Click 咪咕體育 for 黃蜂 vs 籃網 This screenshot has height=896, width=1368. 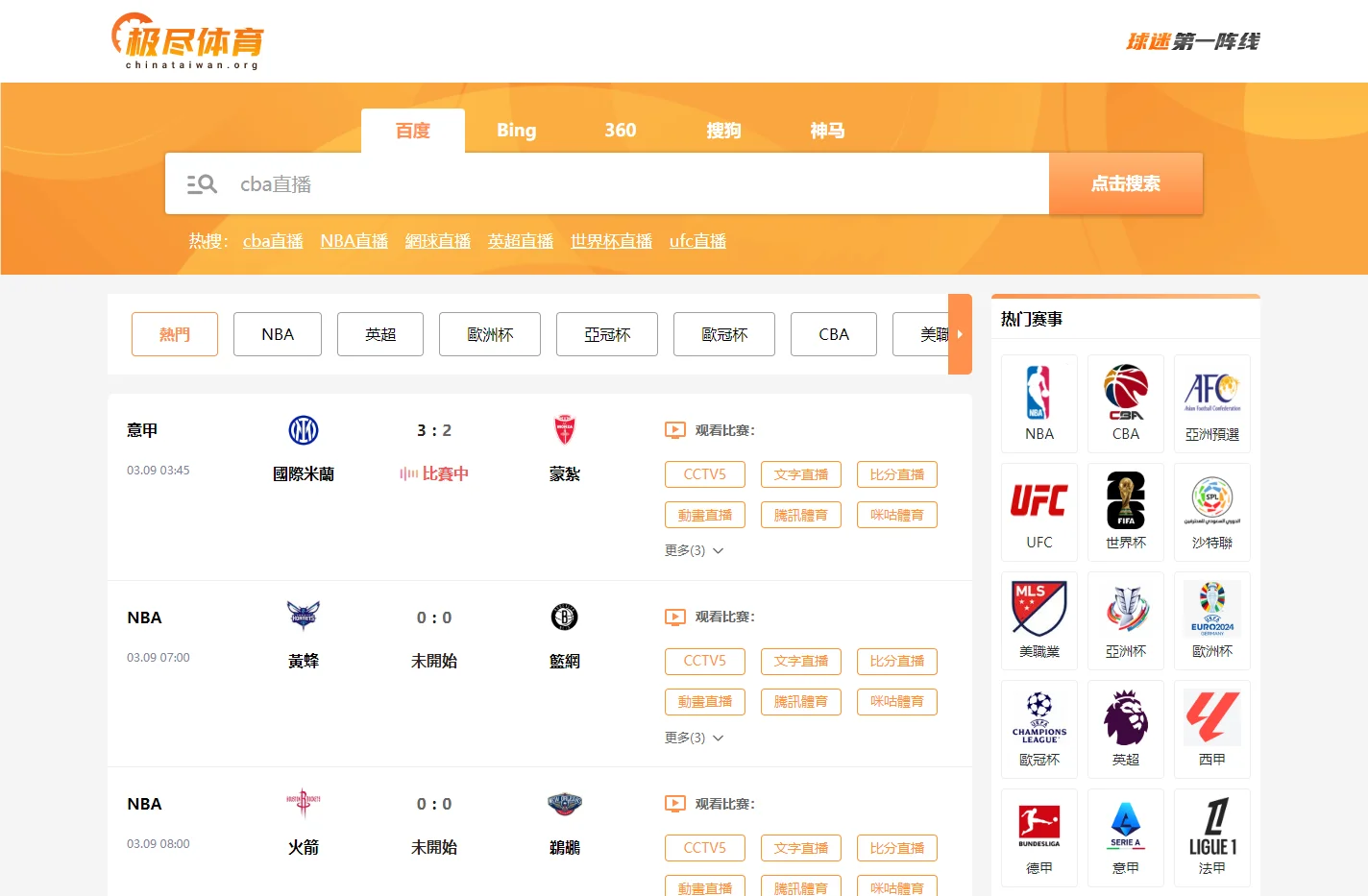(x=897, y=702)
